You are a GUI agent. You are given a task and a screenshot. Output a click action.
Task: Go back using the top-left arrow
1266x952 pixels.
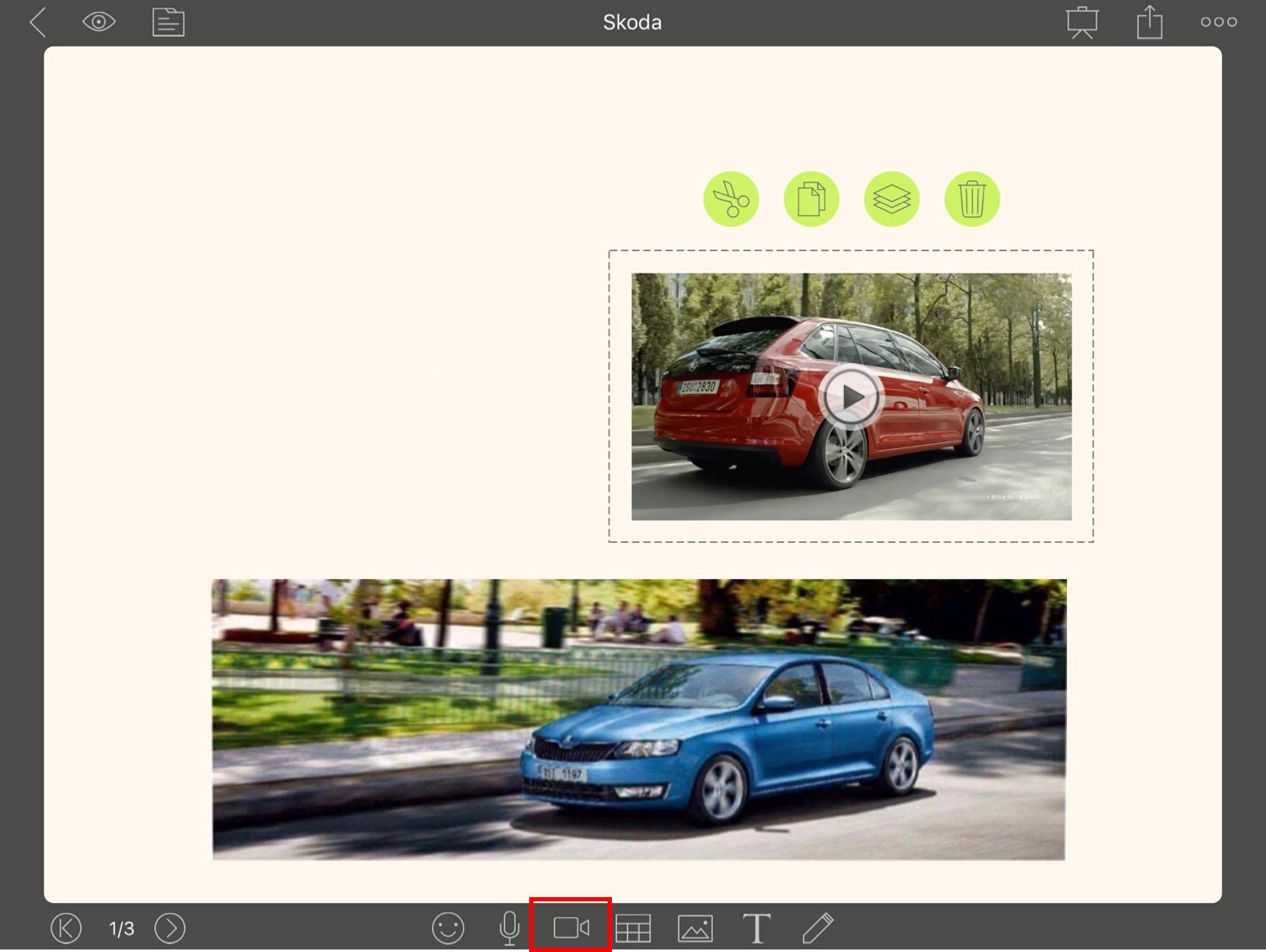click(x=38, y=23)
